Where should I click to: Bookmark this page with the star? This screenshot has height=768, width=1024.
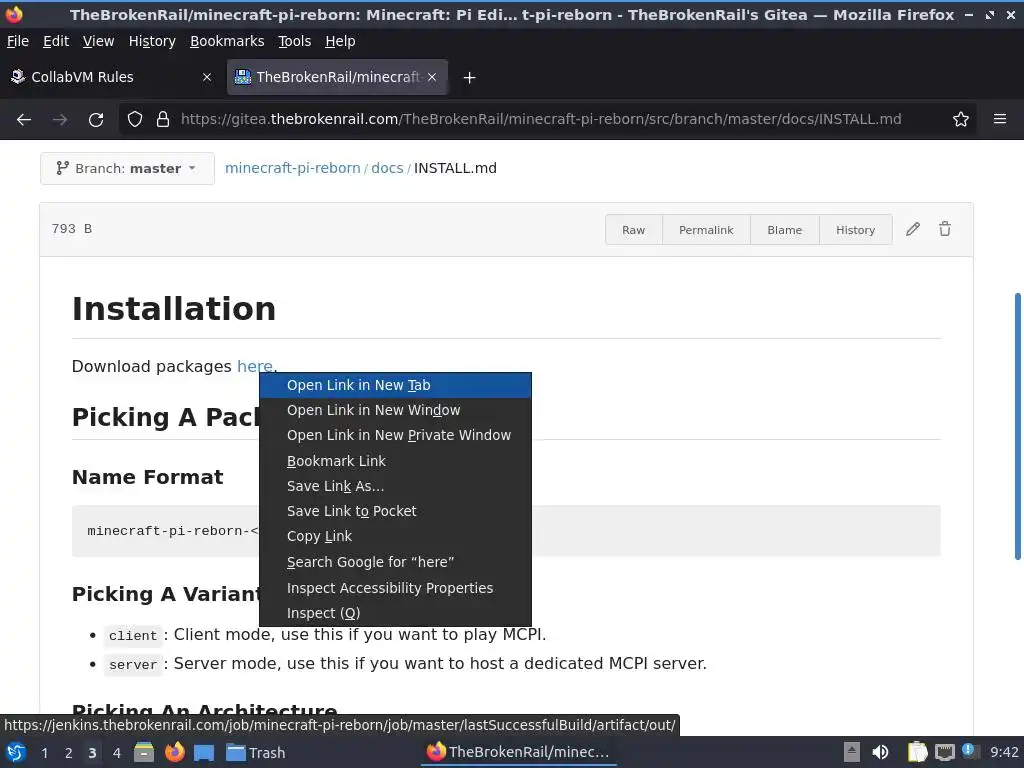[961, 119]
